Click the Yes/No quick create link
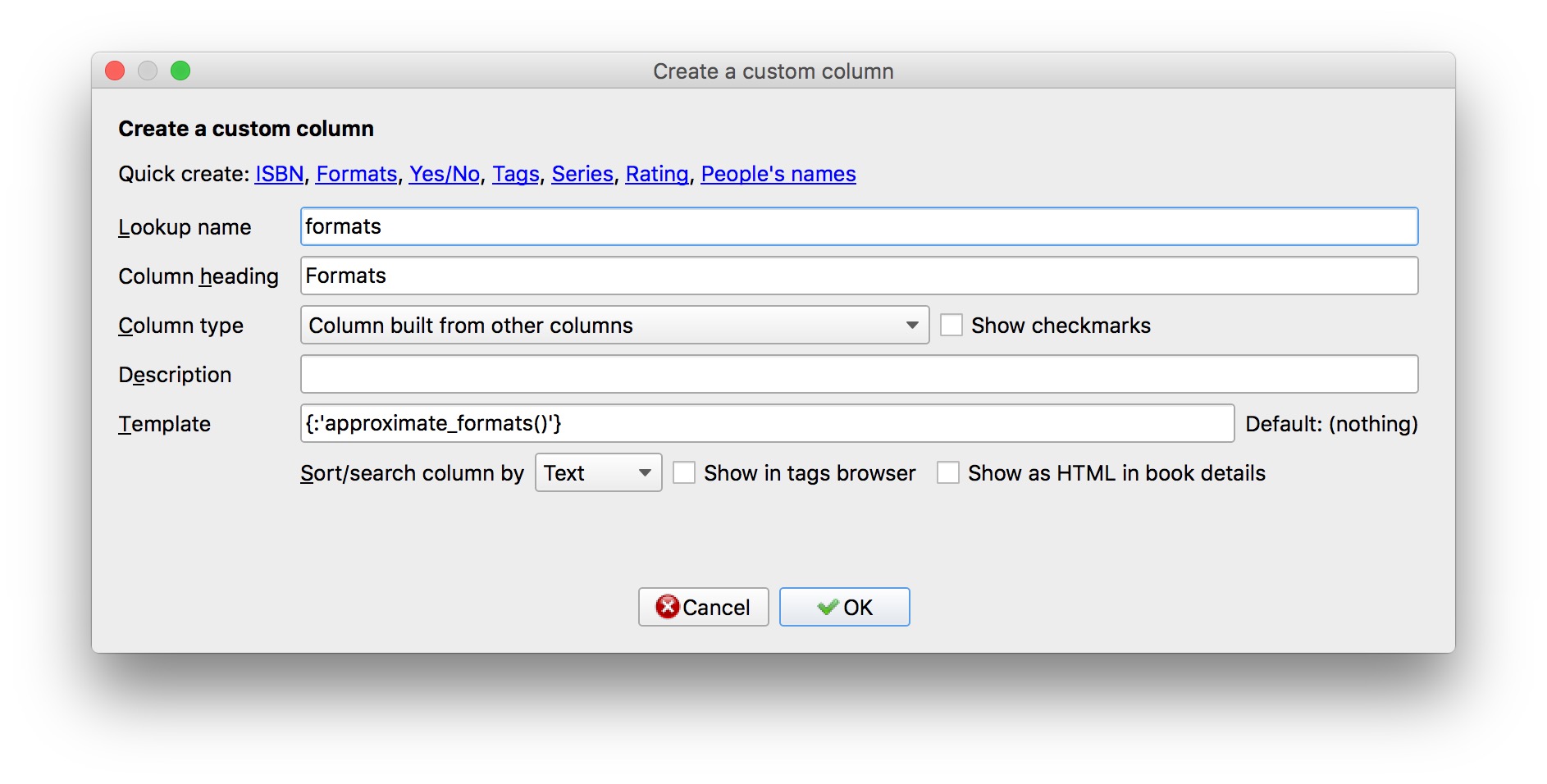 pos(445,174)
